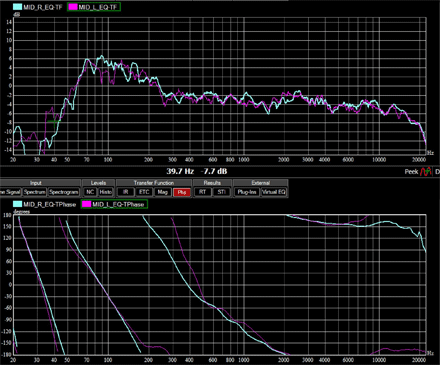Select the MID_L_EQ-TF legend label
The height and width of the screenshot is (365, 440).
pyautogui.click(x=98, y=7)
